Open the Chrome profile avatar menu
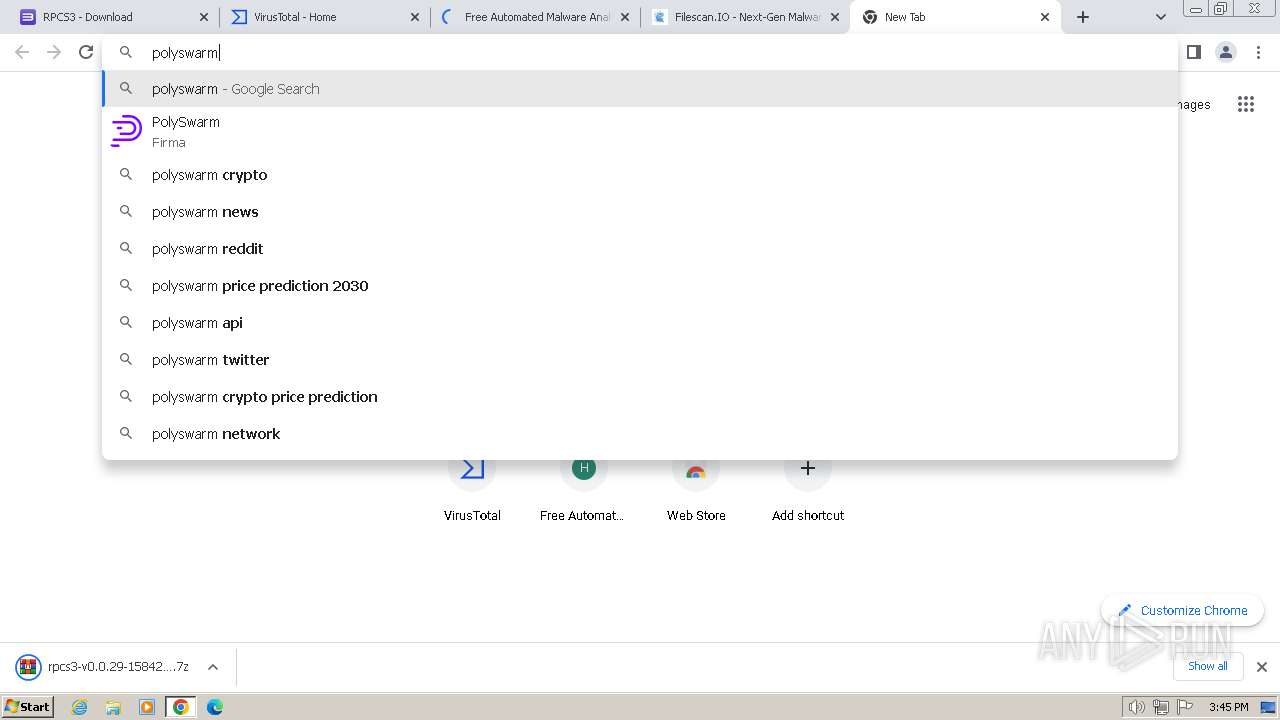This screenshot has height=720, width=1280. click(1226, 52)
